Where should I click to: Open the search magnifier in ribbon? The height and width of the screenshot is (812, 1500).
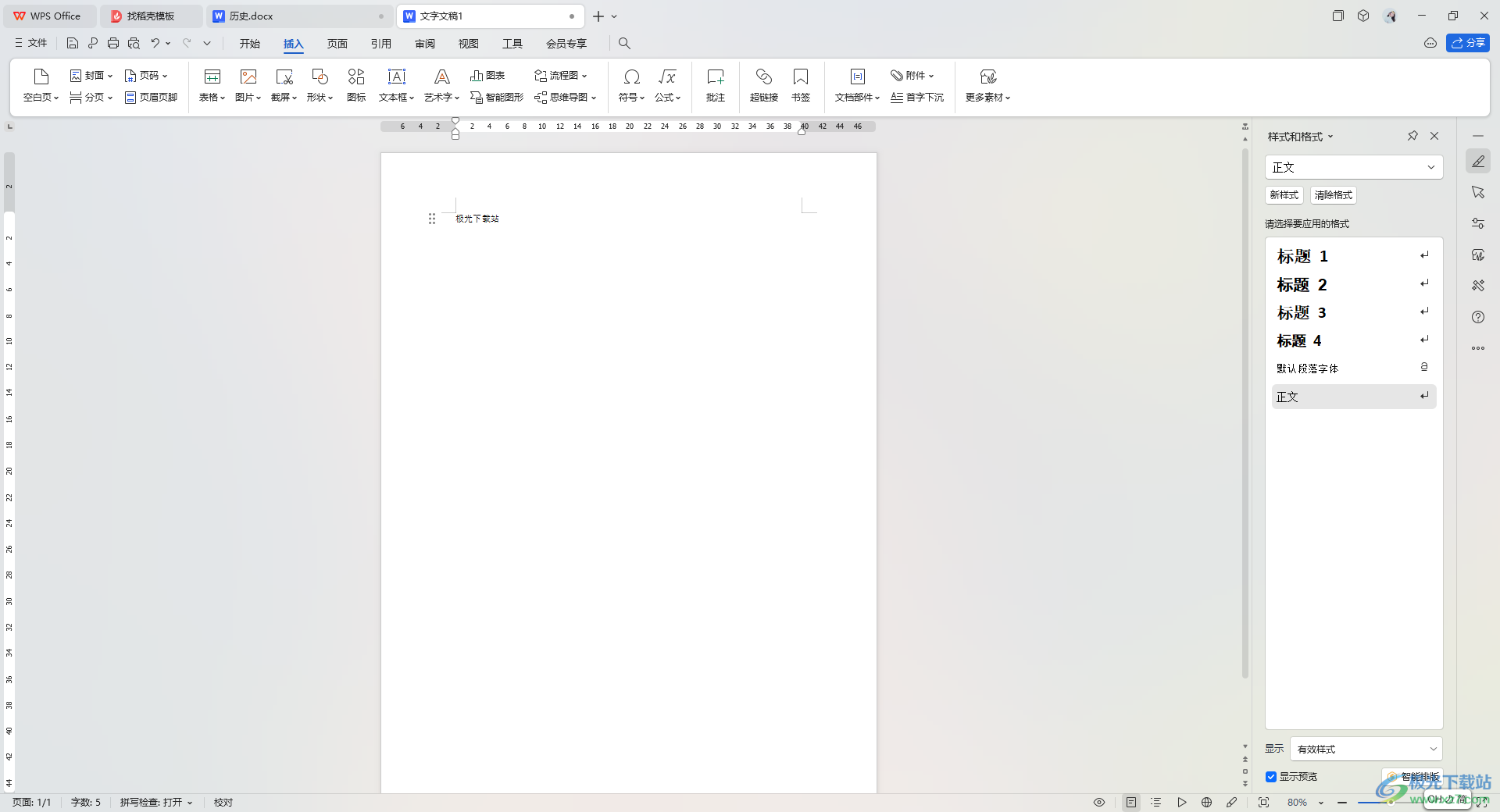[x=624, y=44]
